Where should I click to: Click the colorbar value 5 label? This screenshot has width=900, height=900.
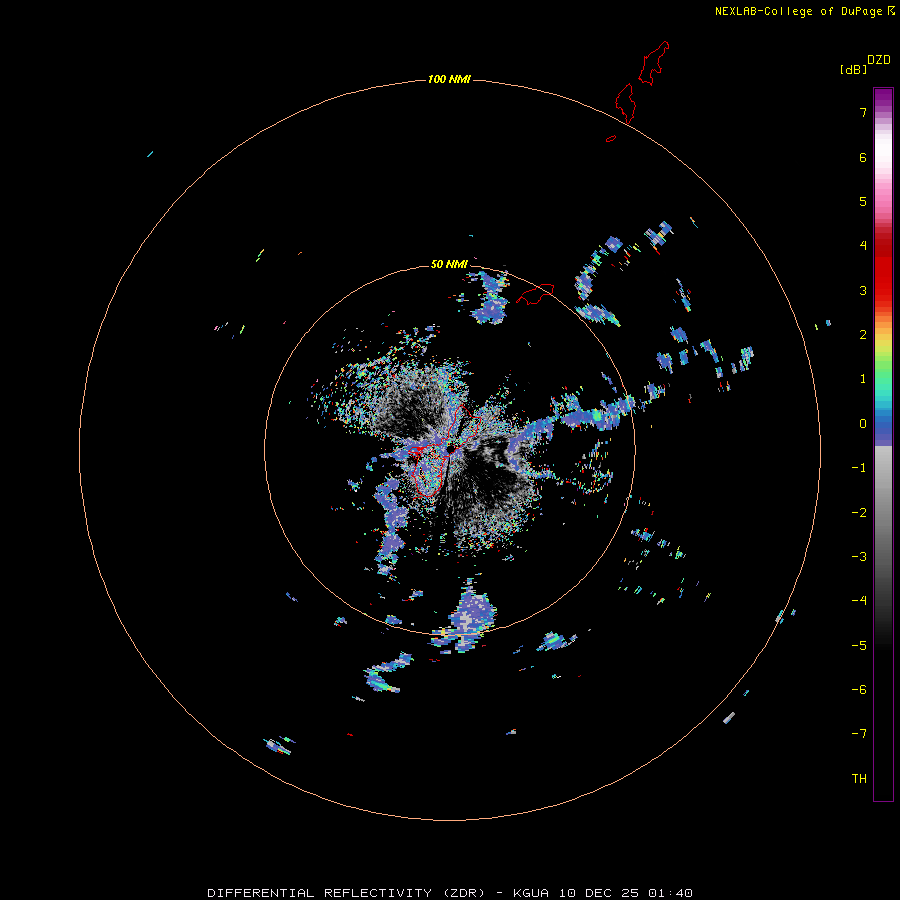(863, 201)
